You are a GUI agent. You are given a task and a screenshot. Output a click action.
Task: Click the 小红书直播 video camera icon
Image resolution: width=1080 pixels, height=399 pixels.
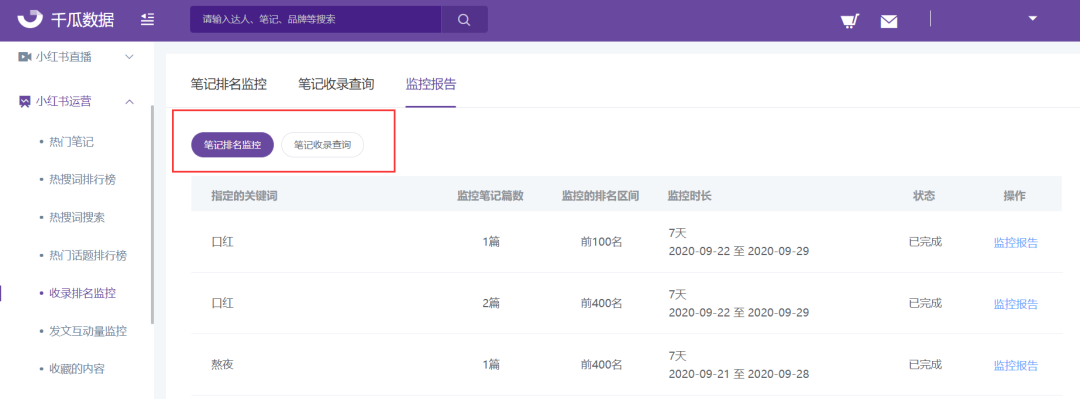click(x=24, y=57)
